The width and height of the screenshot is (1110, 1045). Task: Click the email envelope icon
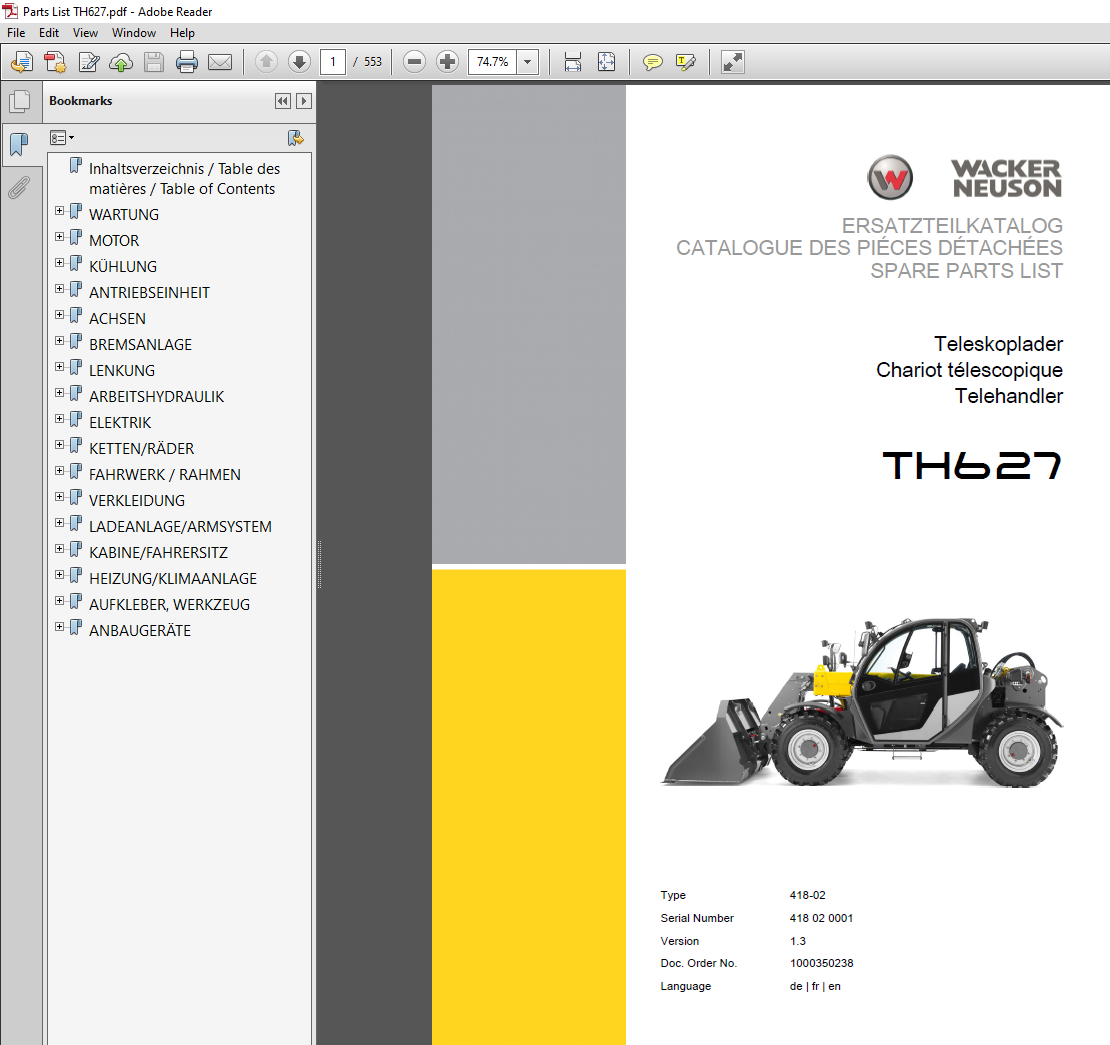pyautogui.click(x=220, y=62)
